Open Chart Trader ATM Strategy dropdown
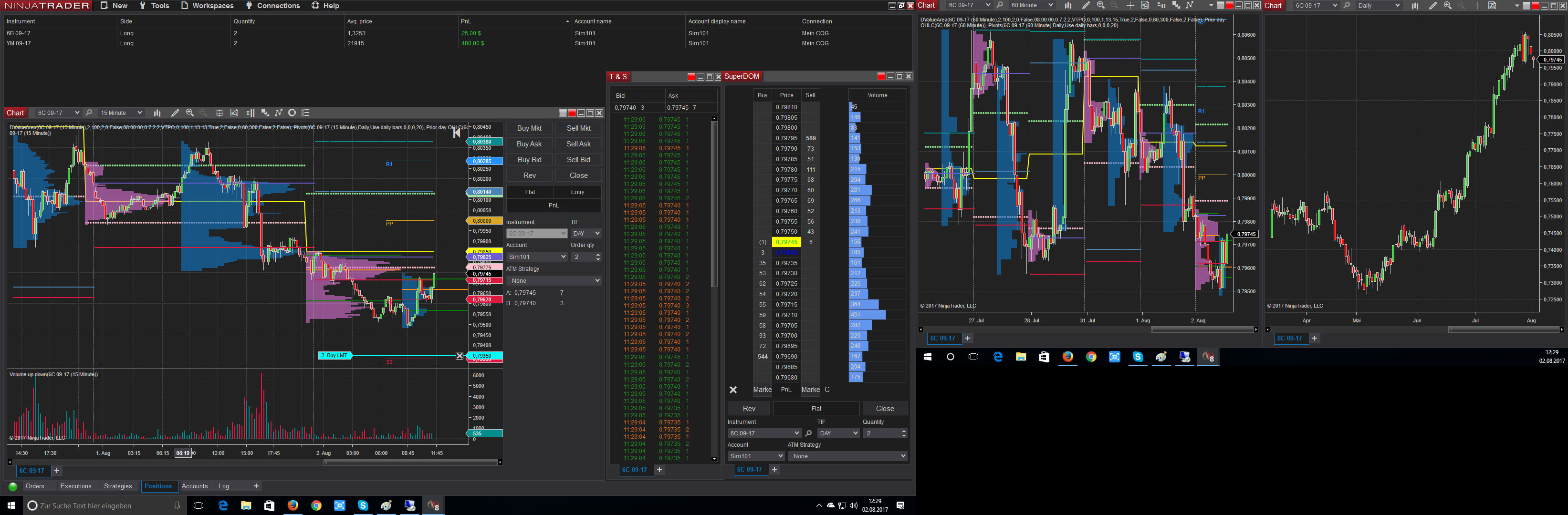Screen dimensions: 1568x515 [554, 281]
